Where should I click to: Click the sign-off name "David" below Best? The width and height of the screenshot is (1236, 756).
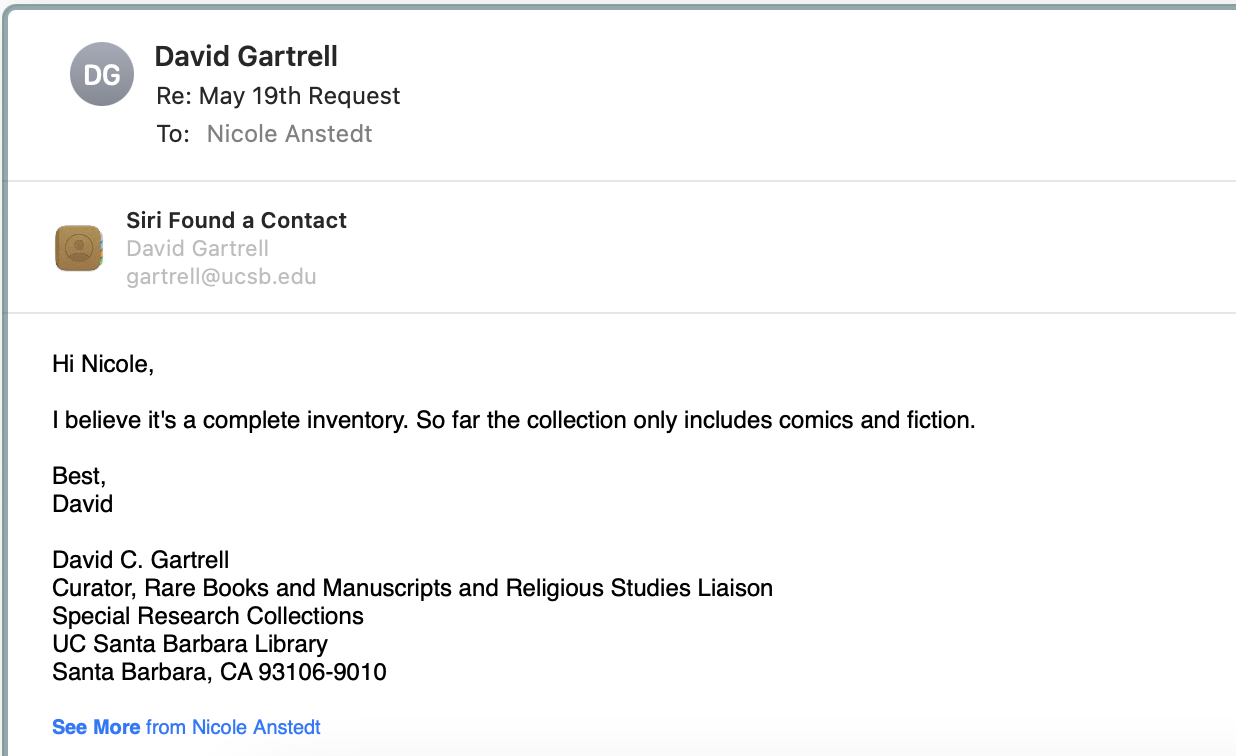[x=82, y=504]
